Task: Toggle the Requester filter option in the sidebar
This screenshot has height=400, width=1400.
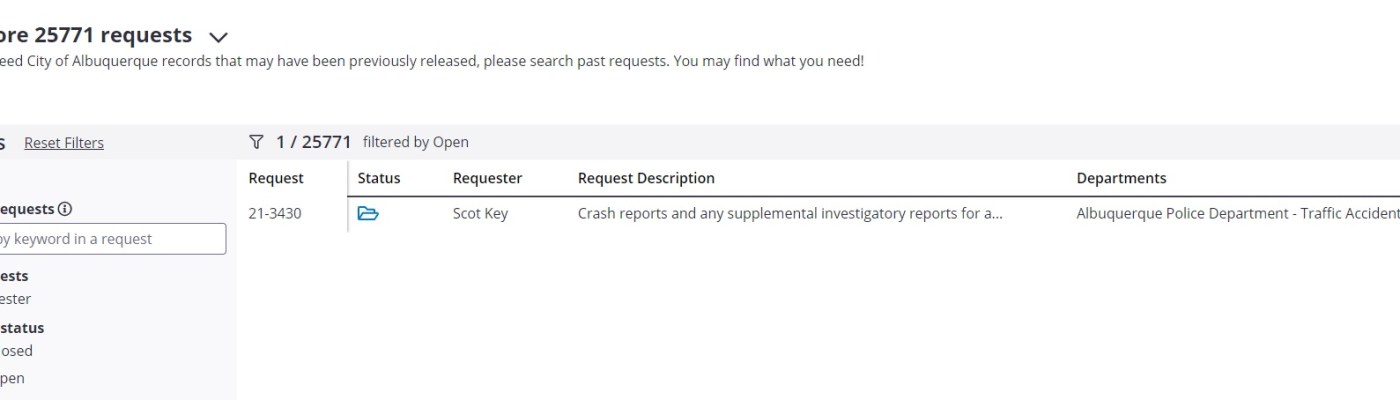Action: point(16,299)
